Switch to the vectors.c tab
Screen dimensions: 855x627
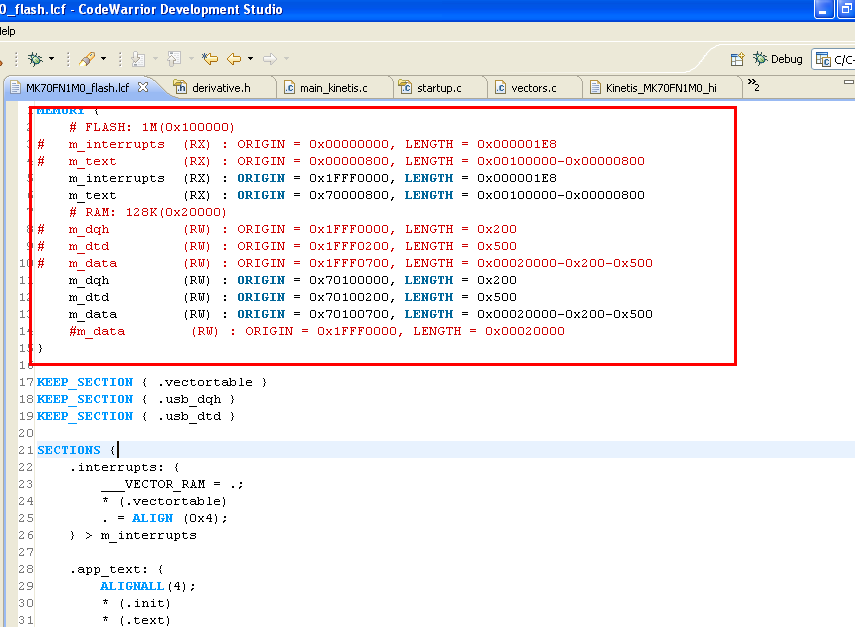(x=533, y=88)
